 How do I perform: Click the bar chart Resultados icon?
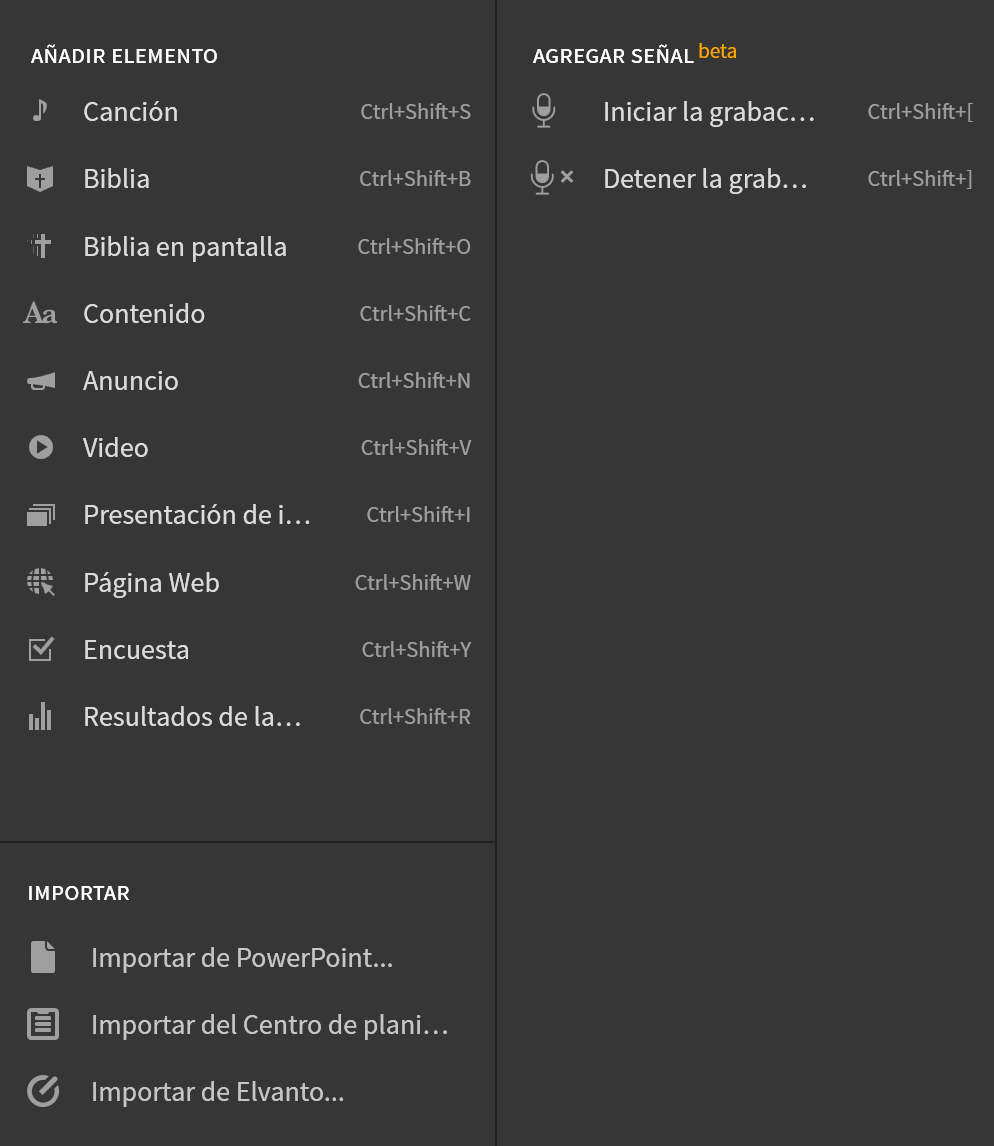(x=40, y=716)
